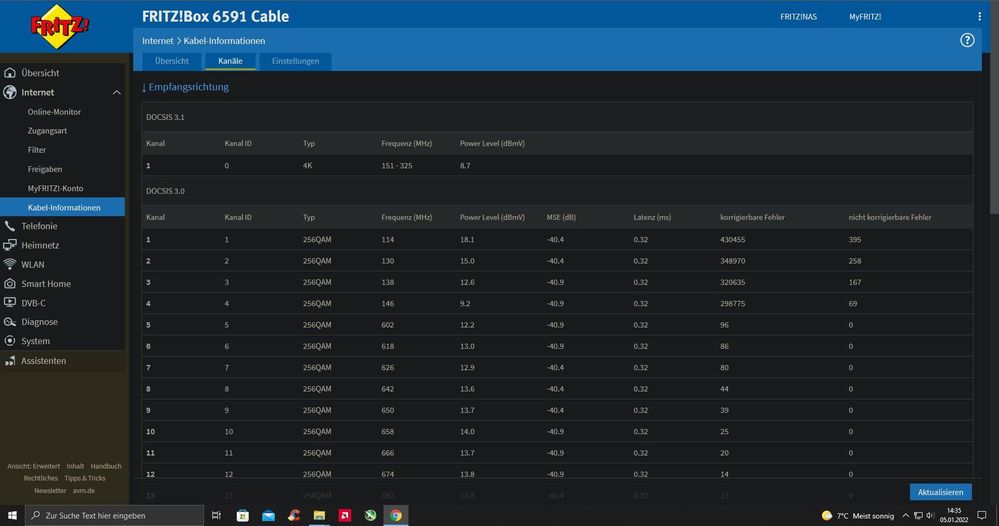Click the Power Level value 18.1
Screen dimensions: 999x526
click(x=467, y=239)
